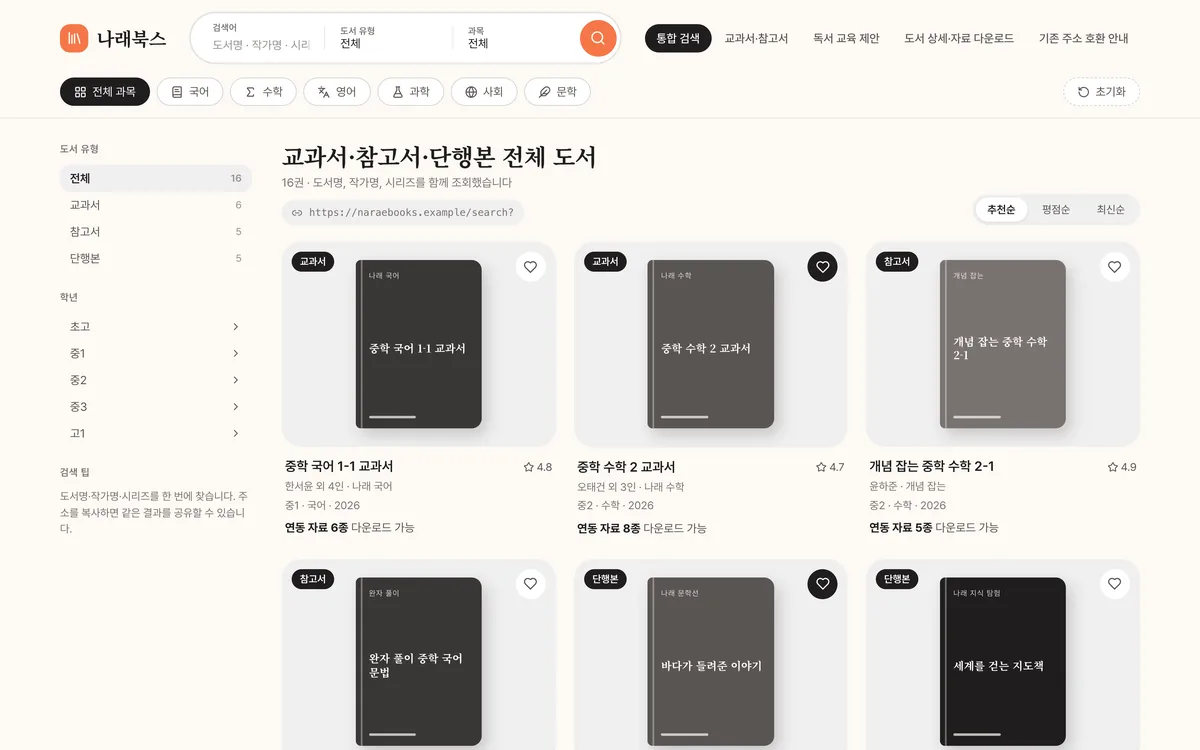The width and height of the screenshot is (1200, 750).
Task: Open the 독서 교육 제안 nav item
Action: pos(846,38)
